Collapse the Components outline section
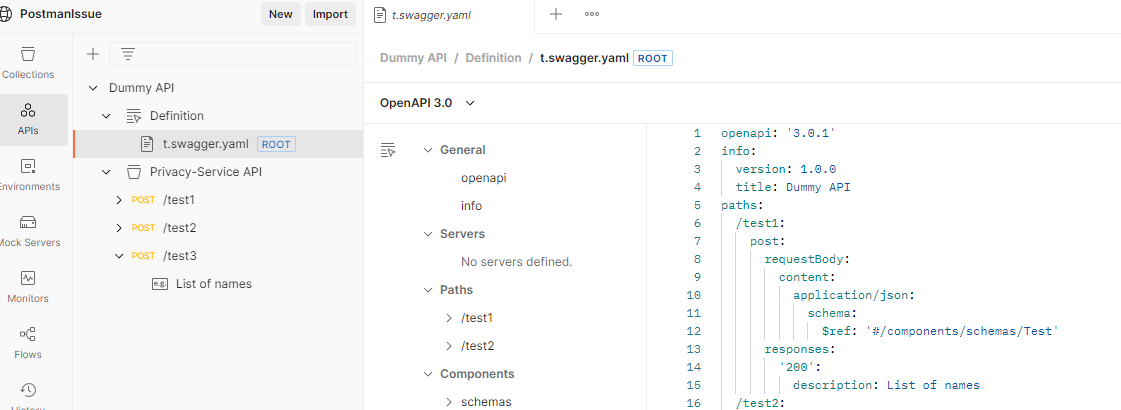 [428, 374]
